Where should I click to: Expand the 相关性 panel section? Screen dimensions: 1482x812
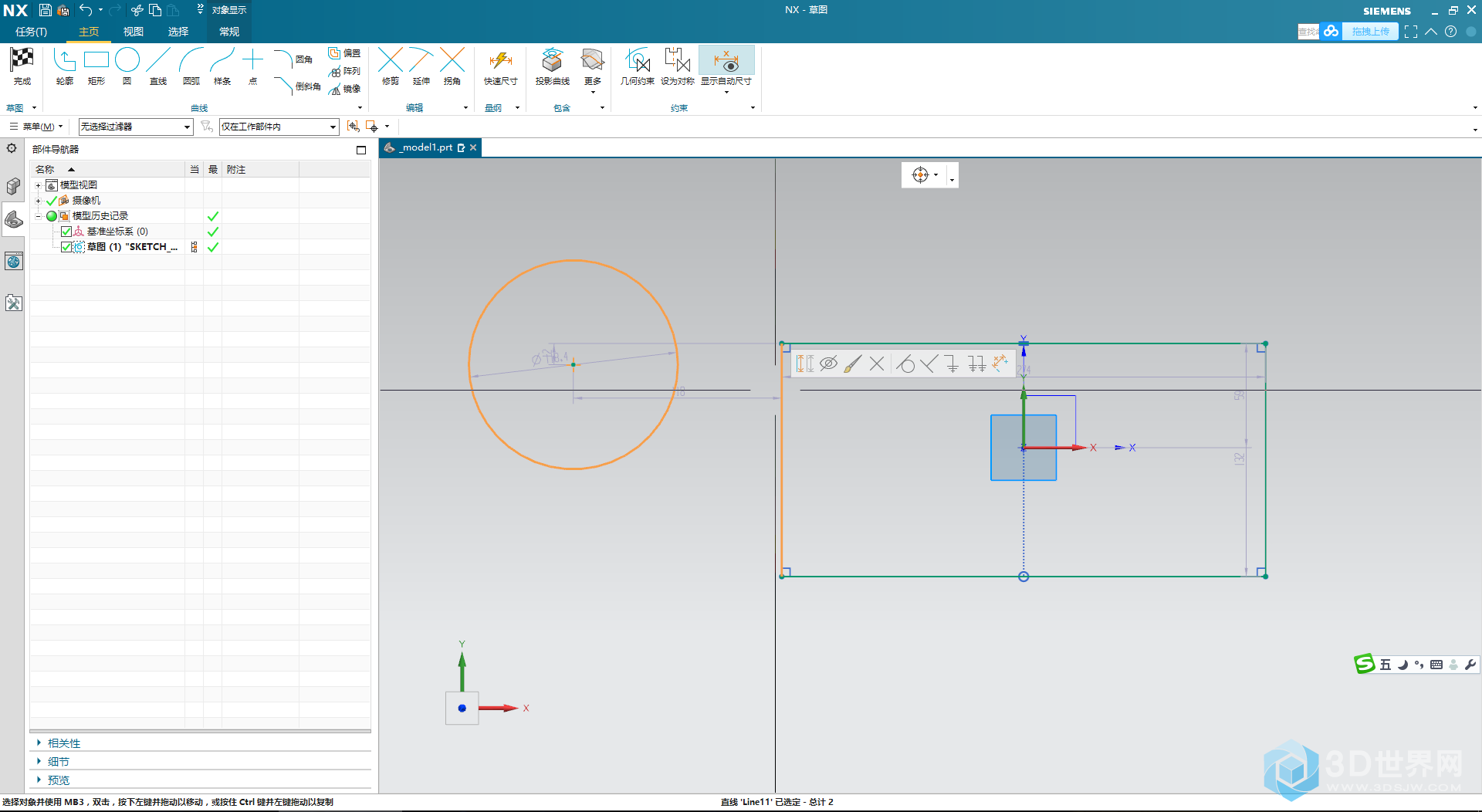click(39, 743)
